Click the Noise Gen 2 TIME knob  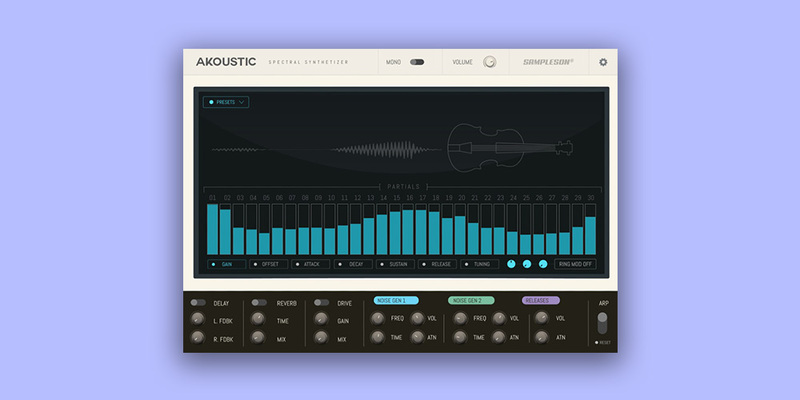[460, 337]
